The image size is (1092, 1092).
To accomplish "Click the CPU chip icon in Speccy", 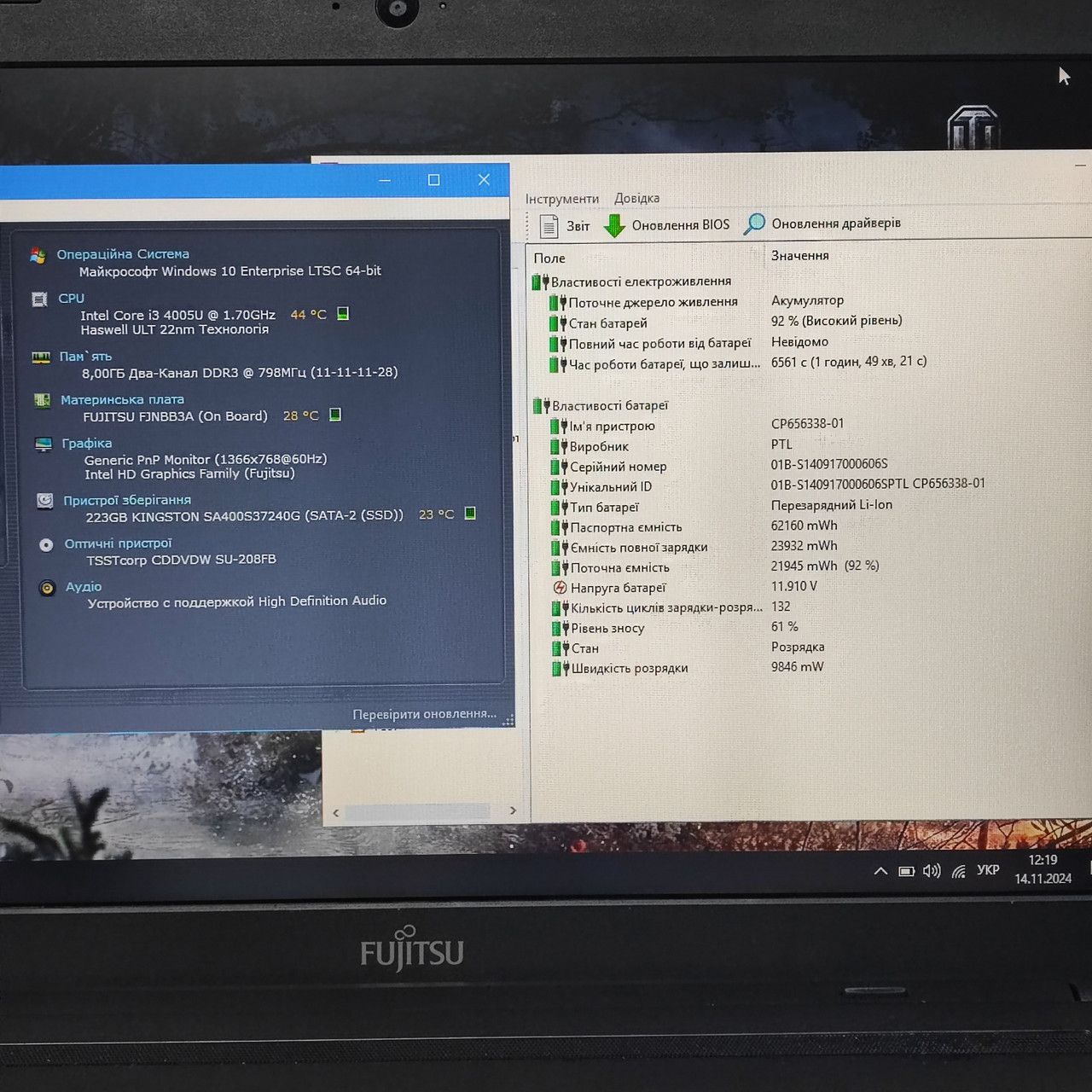I will point(39,299).
